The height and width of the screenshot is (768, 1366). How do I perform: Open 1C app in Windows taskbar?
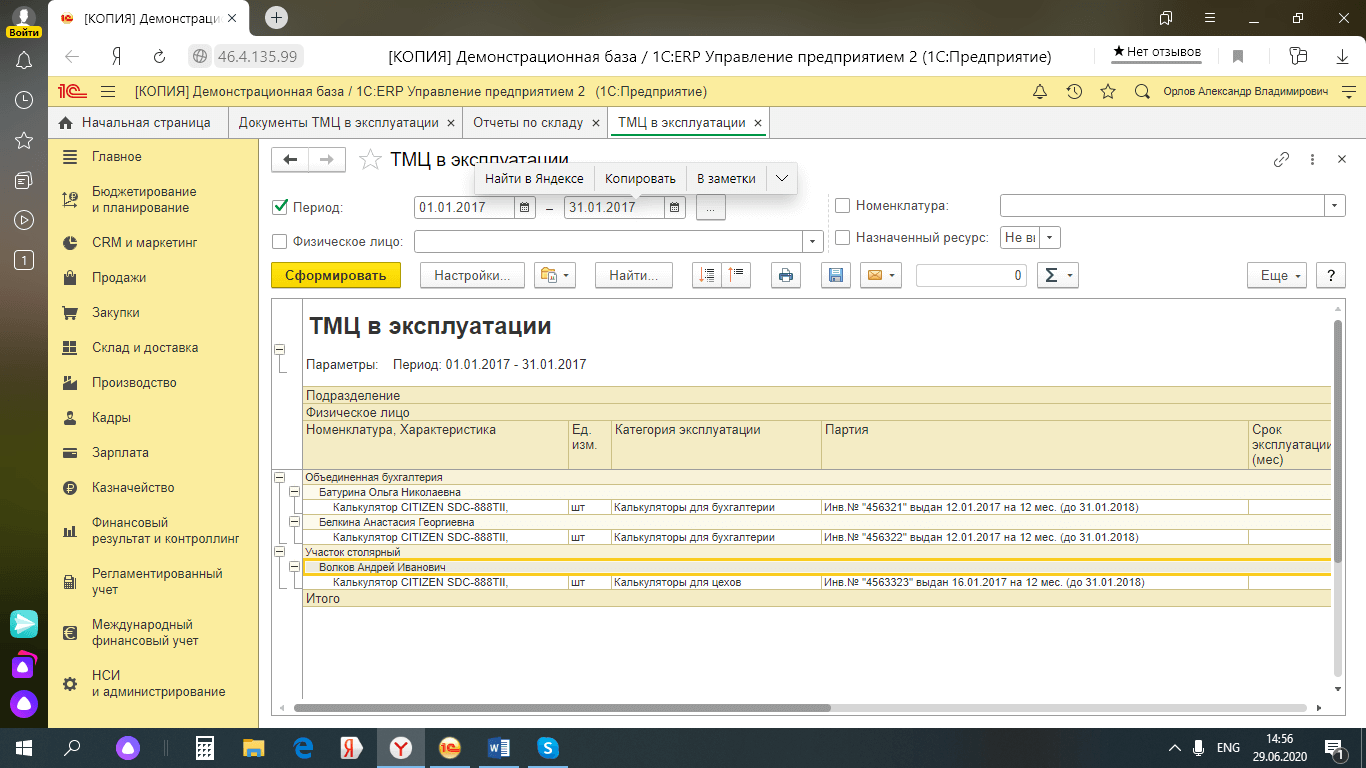[x=450, y=747]
